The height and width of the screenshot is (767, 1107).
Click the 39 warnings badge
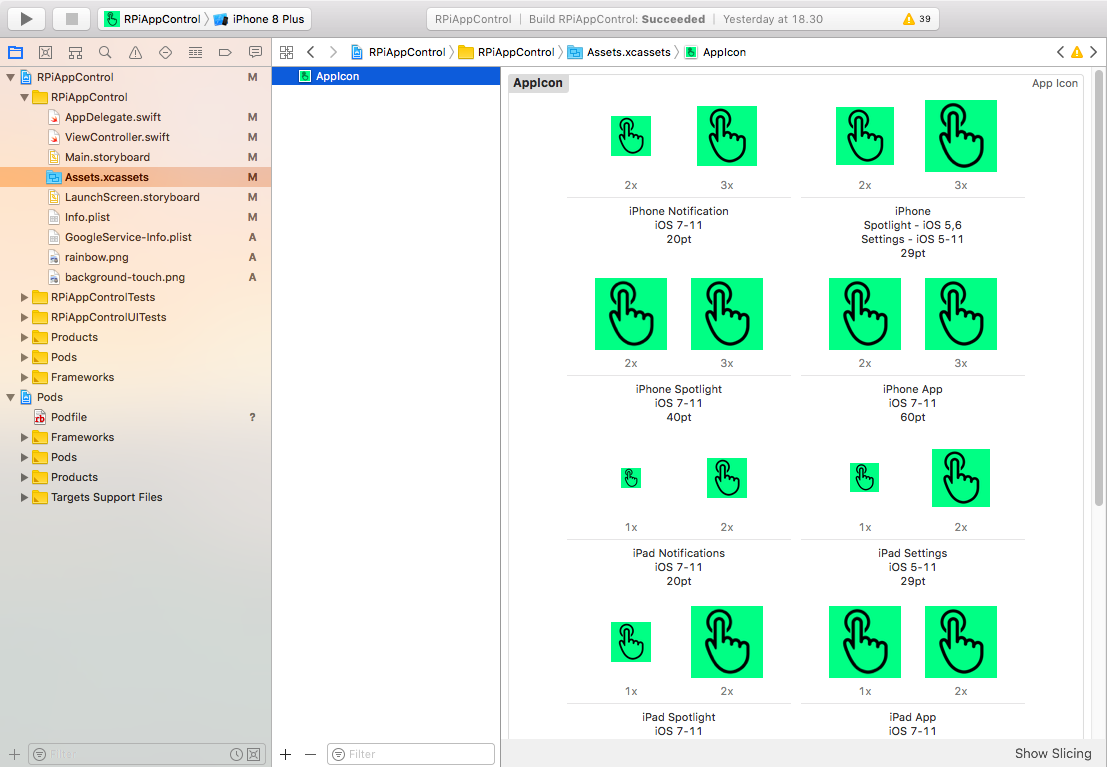pyautogui.click(x=915, y=18)
